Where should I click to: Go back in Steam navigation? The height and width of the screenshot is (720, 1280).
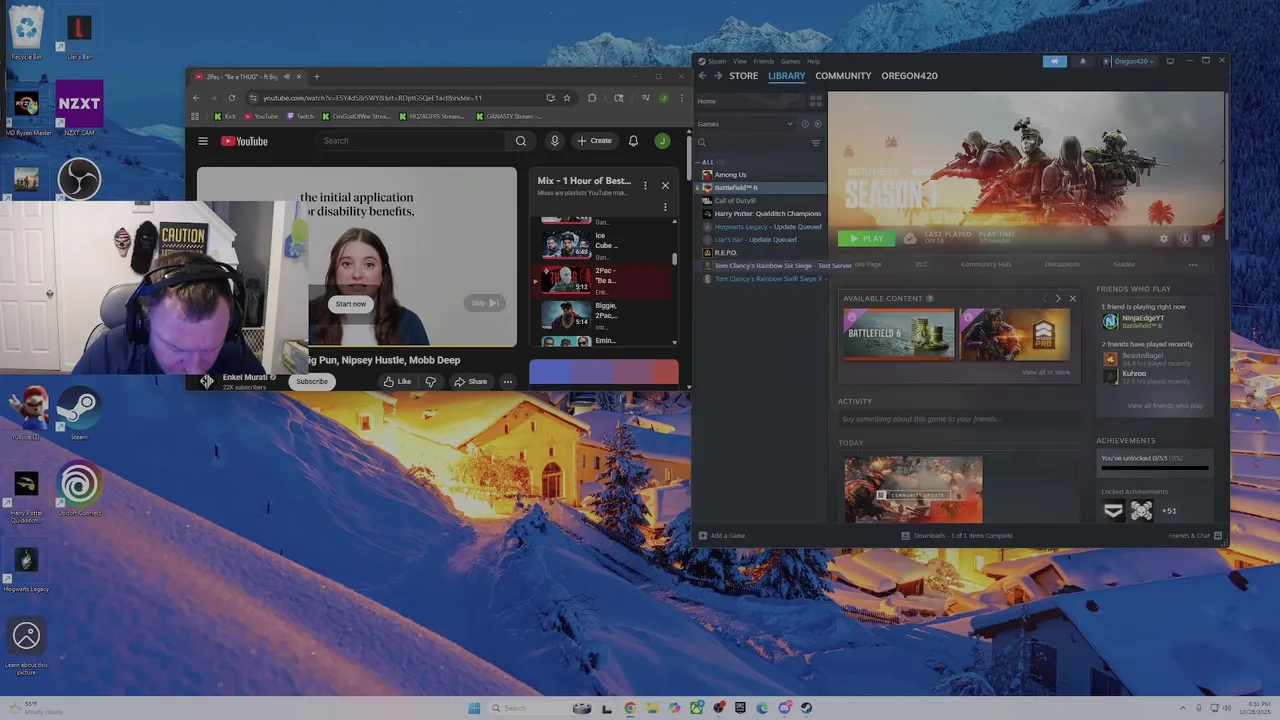click(x=702, y=76)
